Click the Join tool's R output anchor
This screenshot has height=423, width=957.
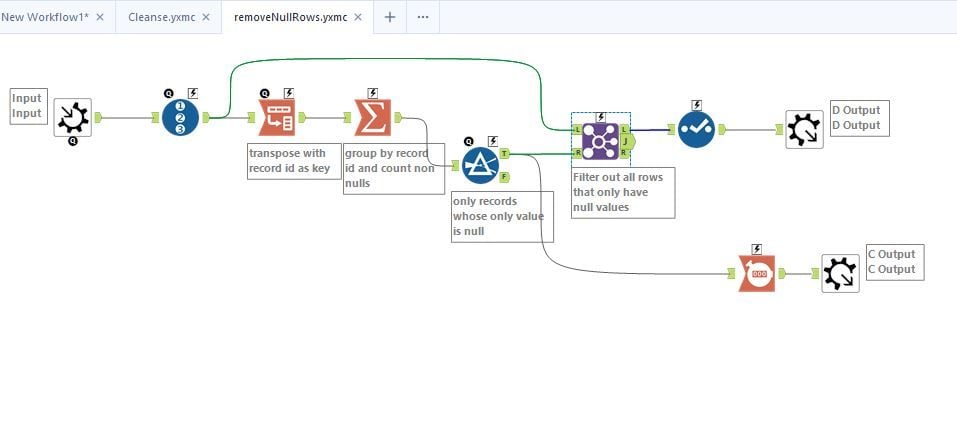click(625, 153)
